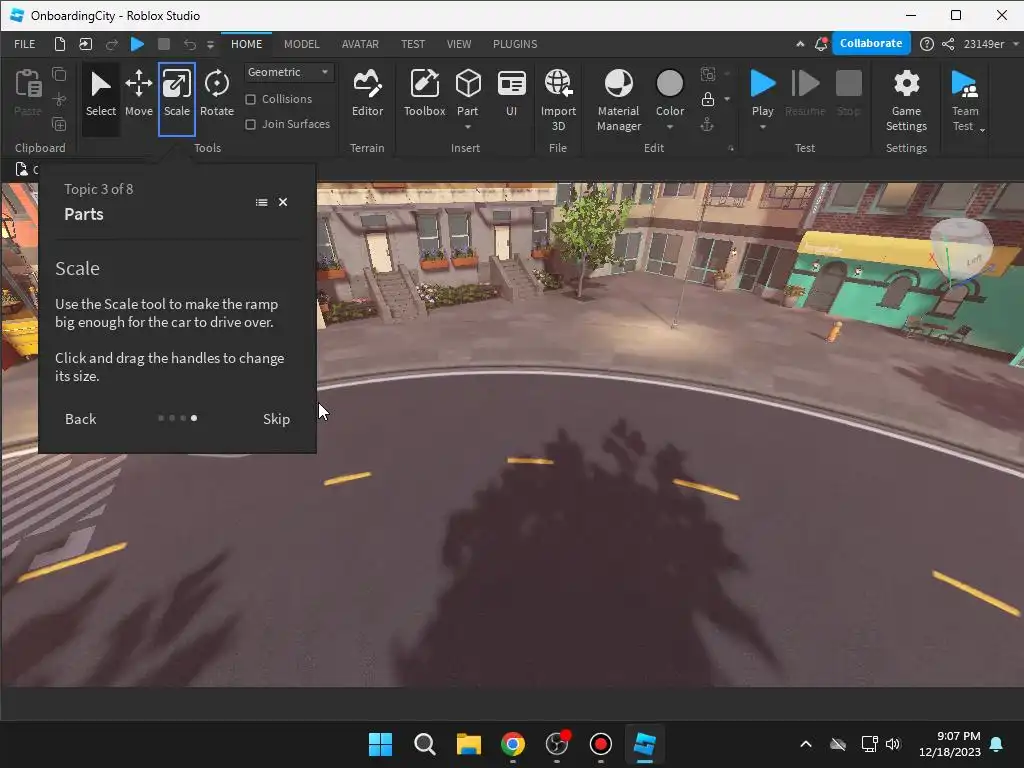The image size is (1024, 768).
Task: Open the Geometric mode dropdown
Action: point(289,72)
